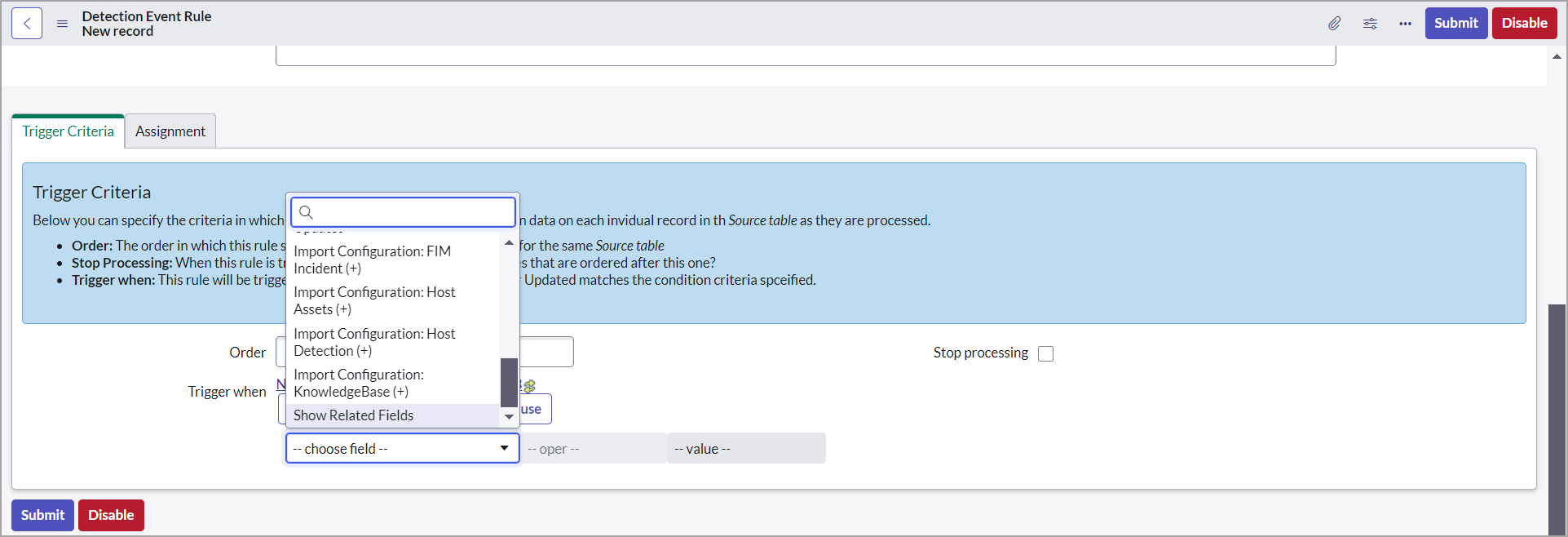The width and height of the screenshot is (1568, 537).
Task: Click the paperclip attachments icon
Action: tap(1334, 24)
